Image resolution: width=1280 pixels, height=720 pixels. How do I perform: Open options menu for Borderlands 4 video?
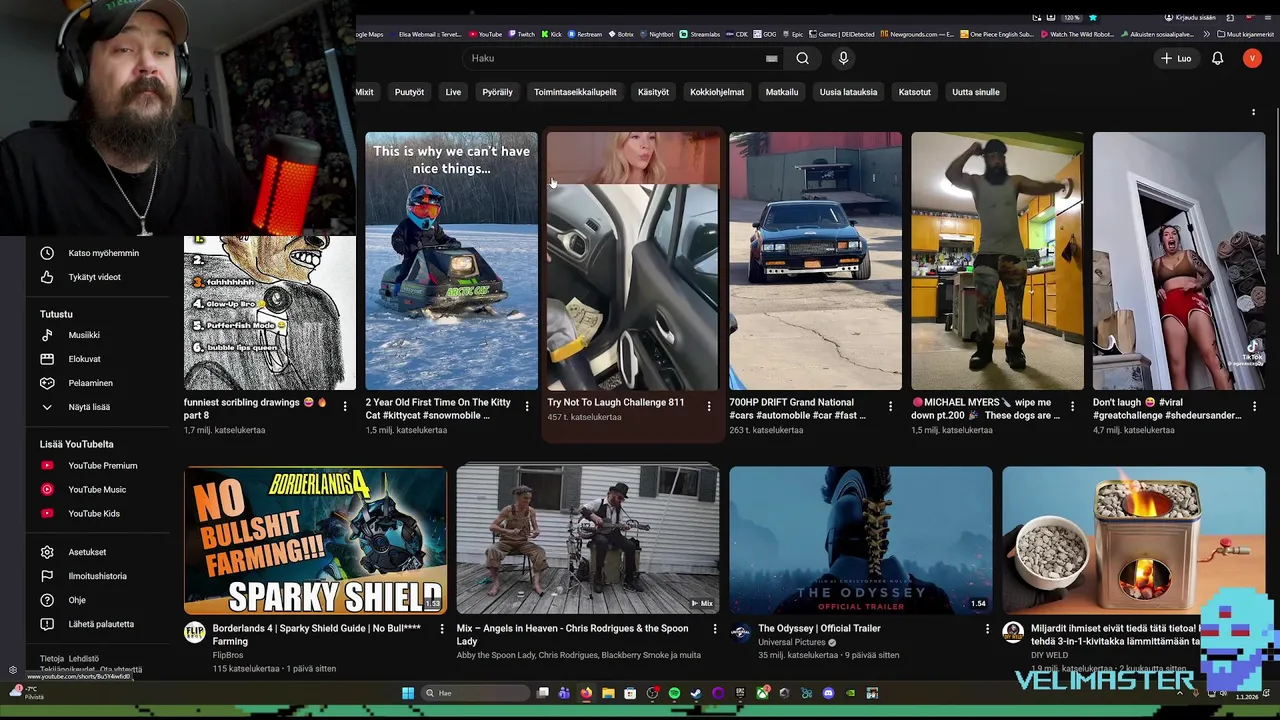point(442,629)
